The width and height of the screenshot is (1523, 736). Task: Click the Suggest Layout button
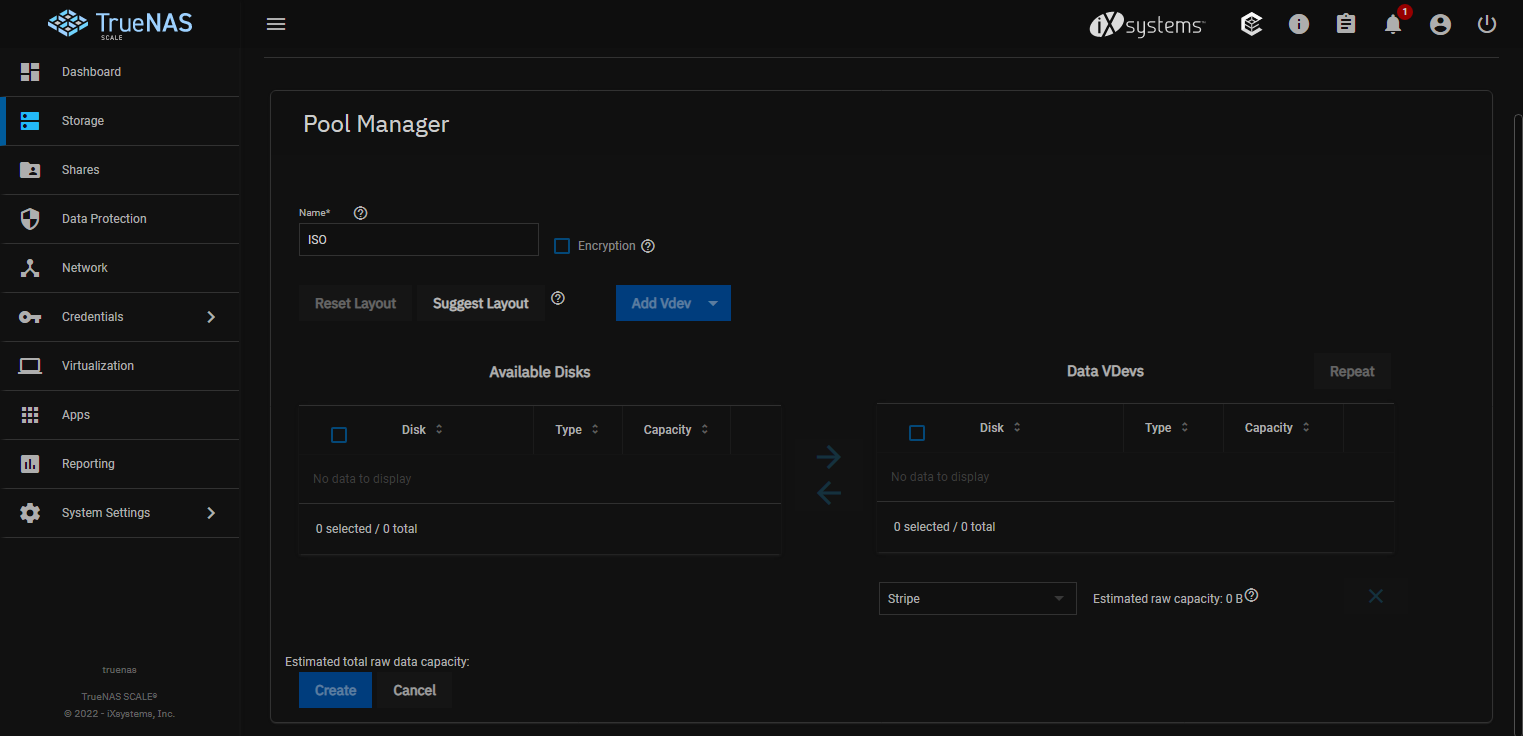coord(481,303)
